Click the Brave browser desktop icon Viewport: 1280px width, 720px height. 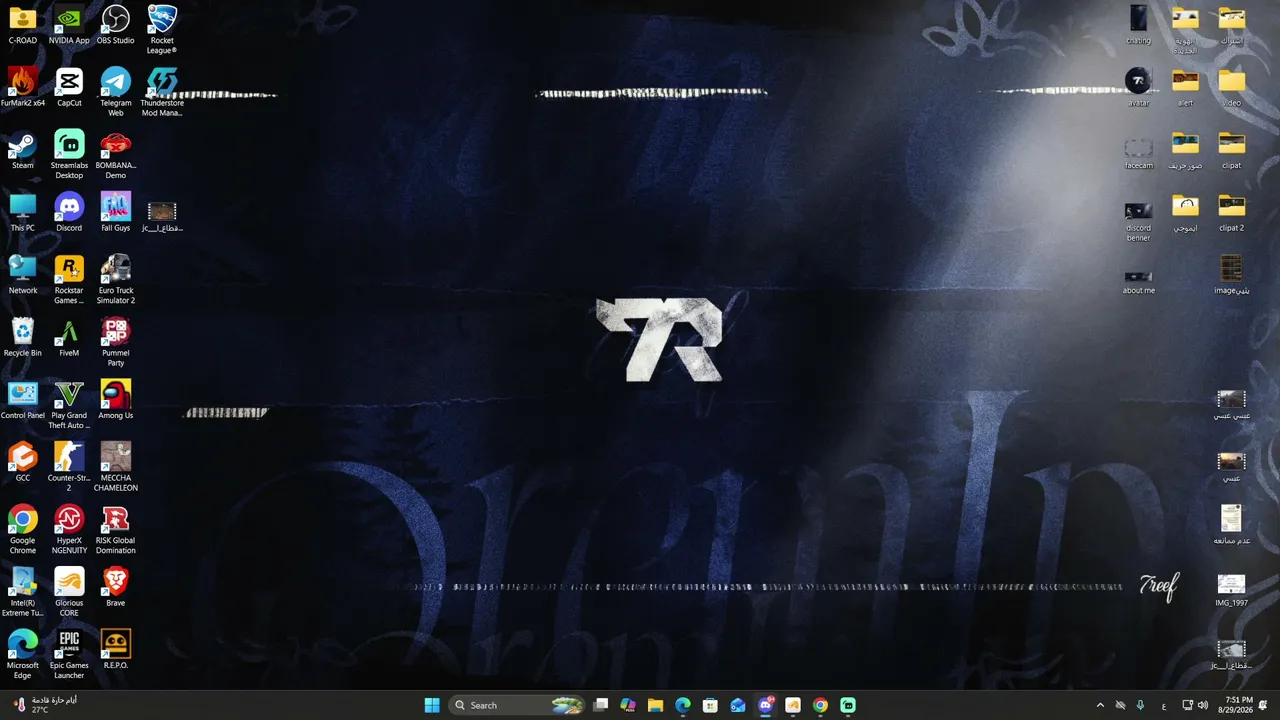point(116,587)
